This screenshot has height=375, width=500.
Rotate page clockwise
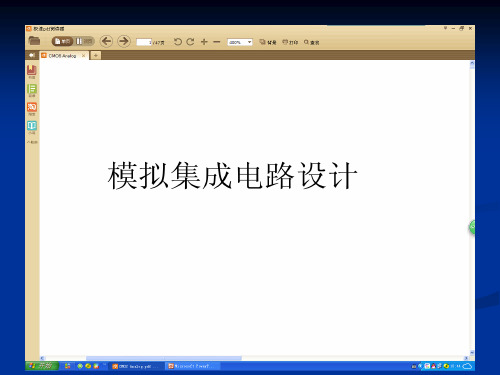tap(190, 42)
